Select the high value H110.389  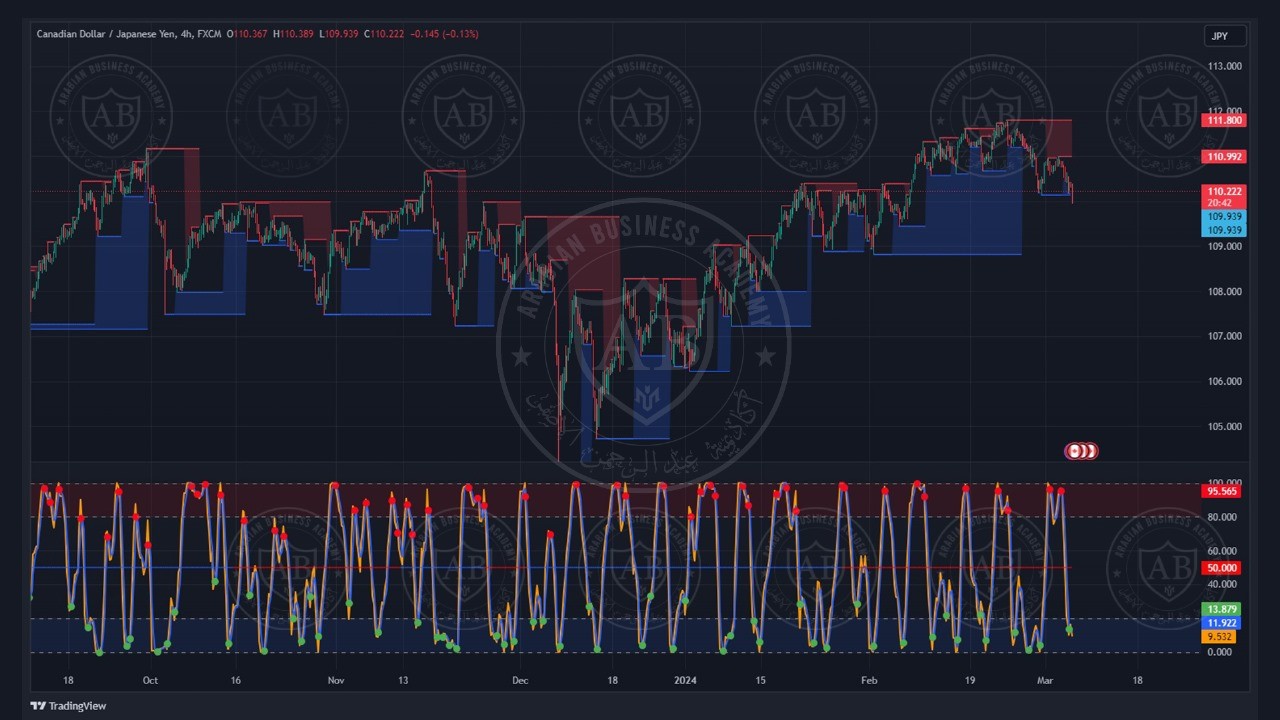(x=293, y=34)
